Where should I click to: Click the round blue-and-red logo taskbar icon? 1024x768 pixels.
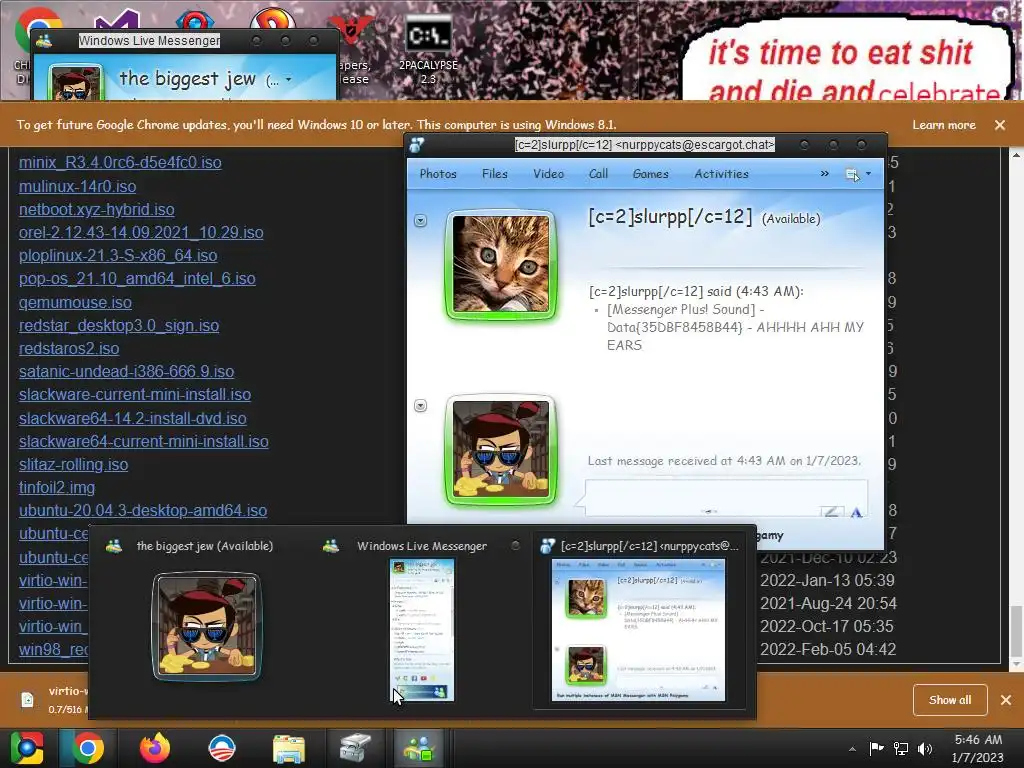221,748
